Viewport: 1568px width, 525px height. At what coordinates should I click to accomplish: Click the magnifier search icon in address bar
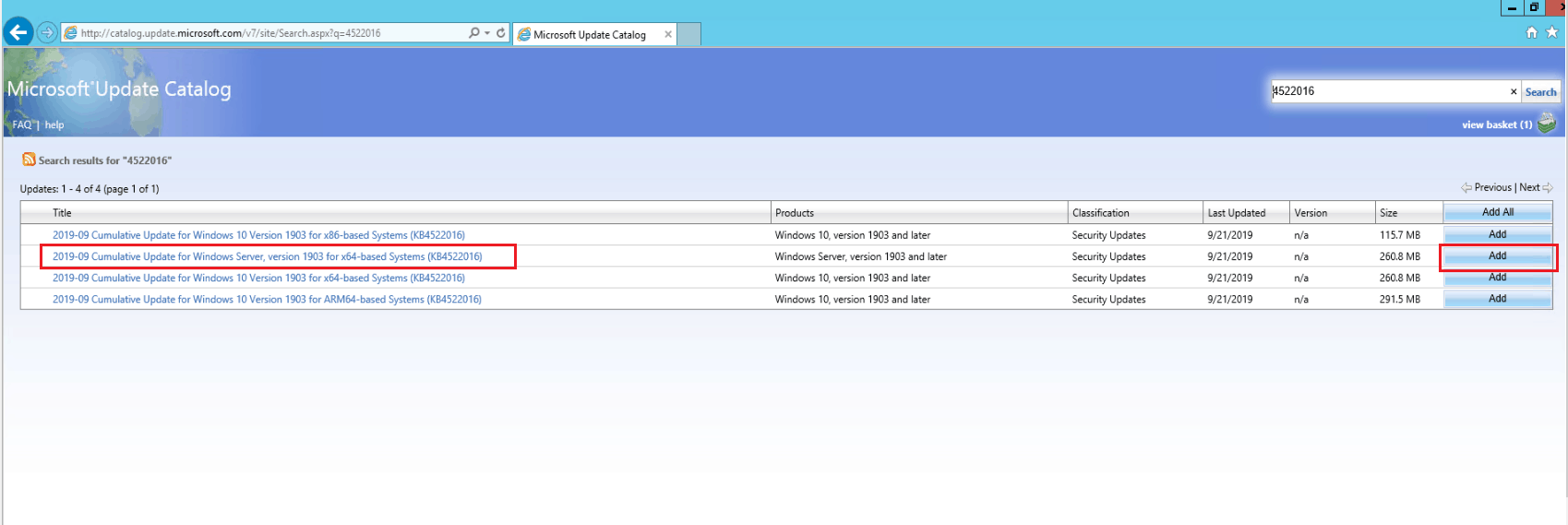point(473,33)
